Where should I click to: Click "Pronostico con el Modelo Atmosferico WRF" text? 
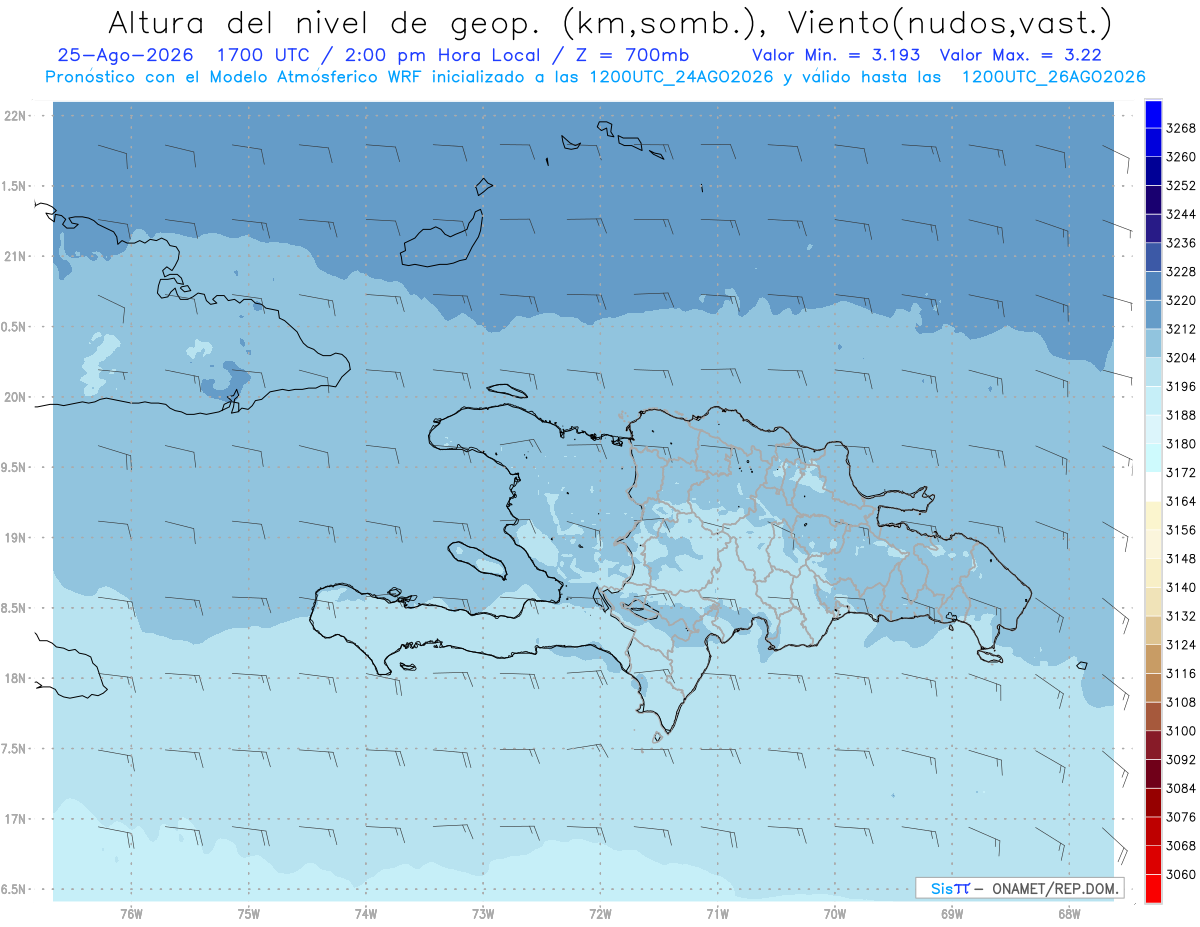point(235,77)
